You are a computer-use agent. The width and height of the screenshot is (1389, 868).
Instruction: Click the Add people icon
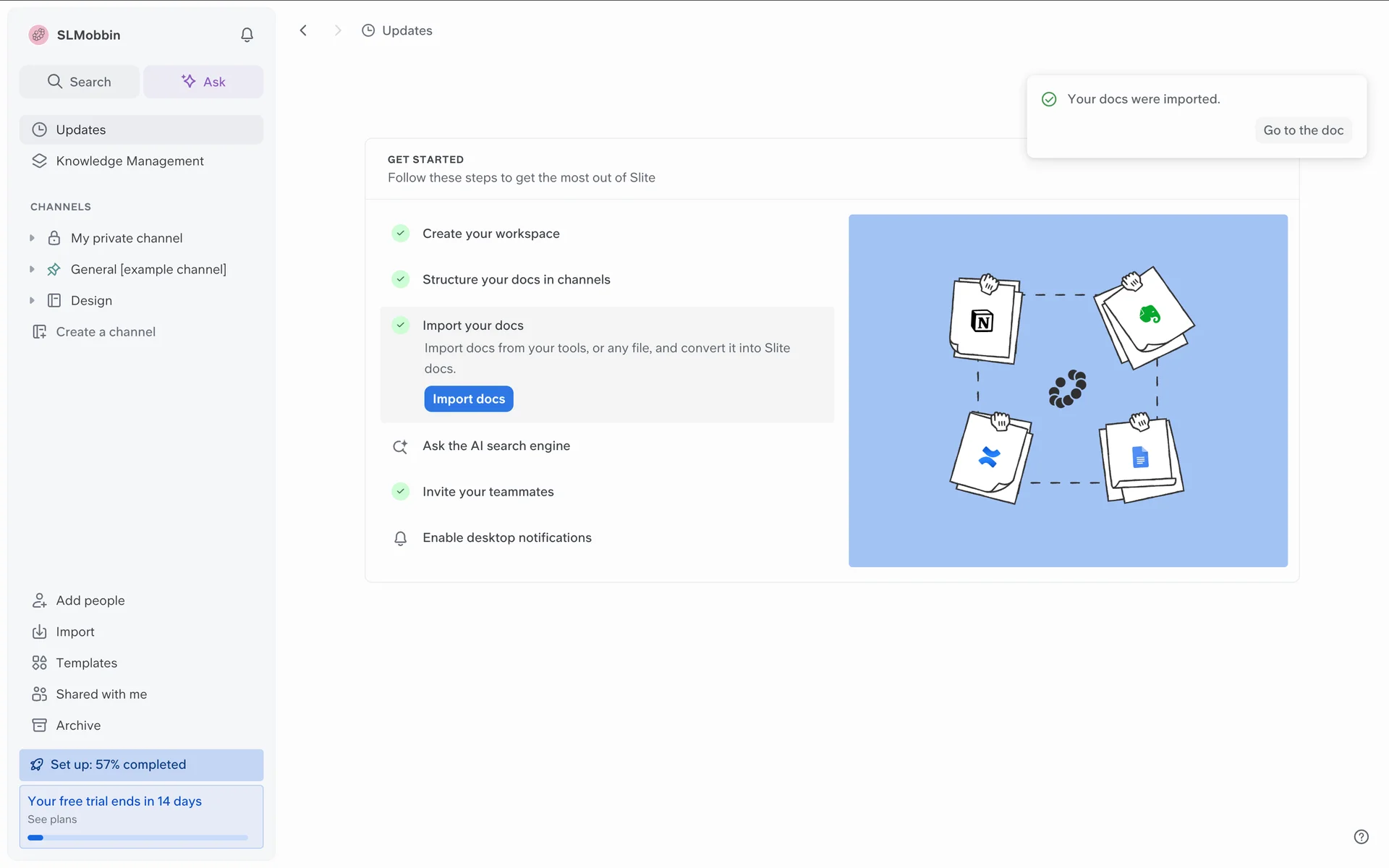coord(40,600)
